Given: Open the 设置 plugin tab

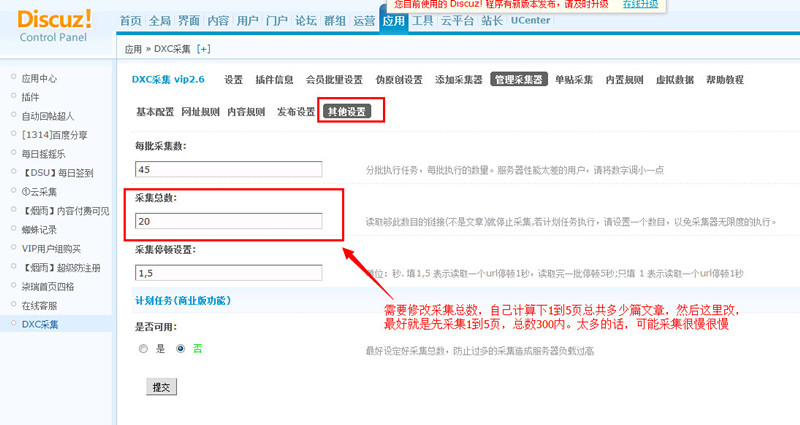Looking at the screenshot, I should click(x=234, y=80).
